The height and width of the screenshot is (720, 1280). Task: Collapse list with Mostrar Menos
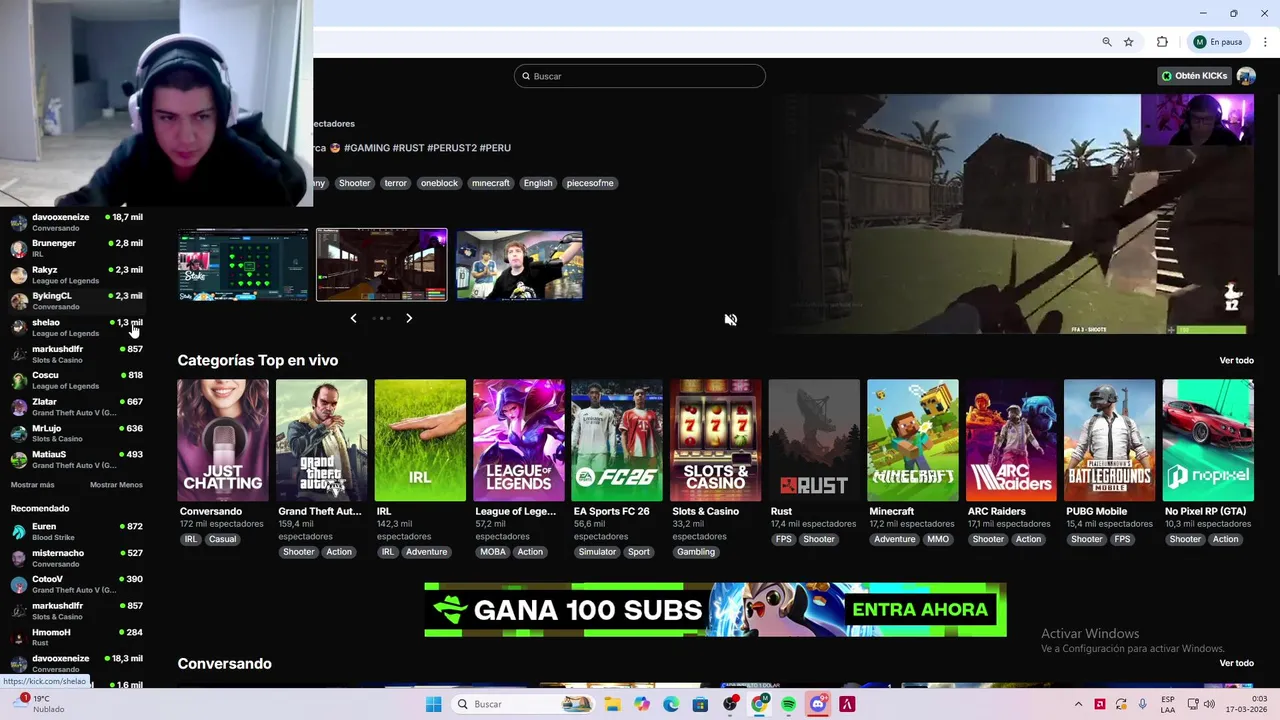click(116, 485)
